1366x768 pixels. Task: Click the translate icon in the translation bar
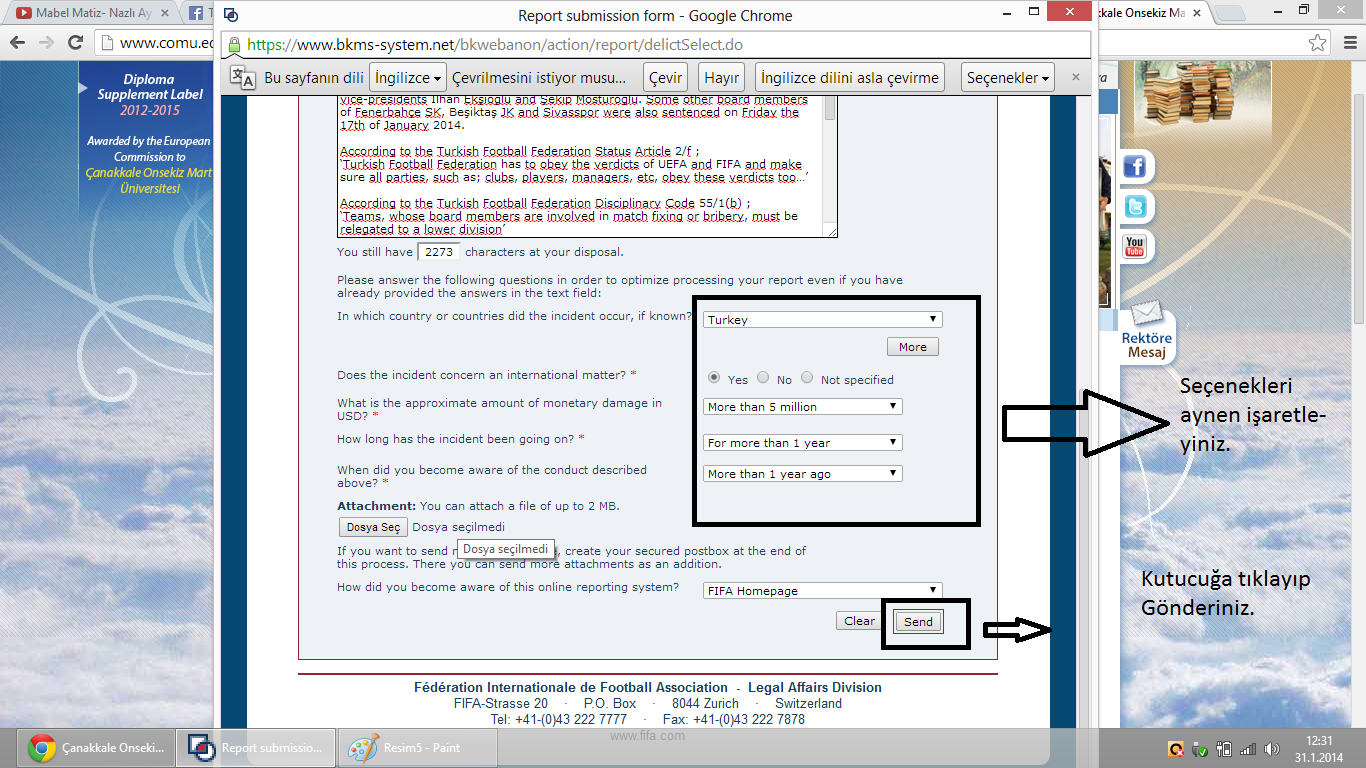243,78
